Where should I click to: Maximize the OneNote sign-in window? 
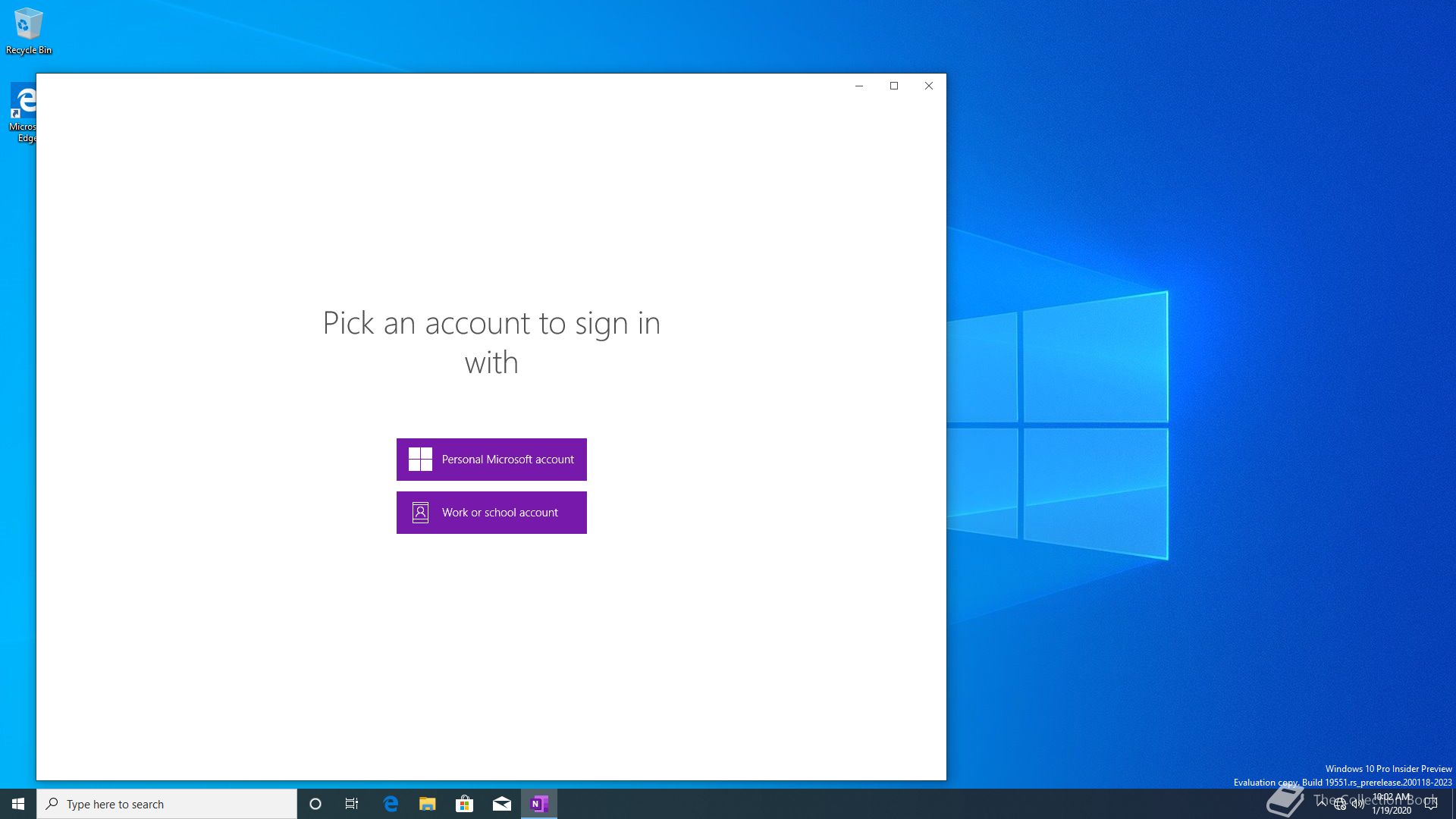pos(894,86)
